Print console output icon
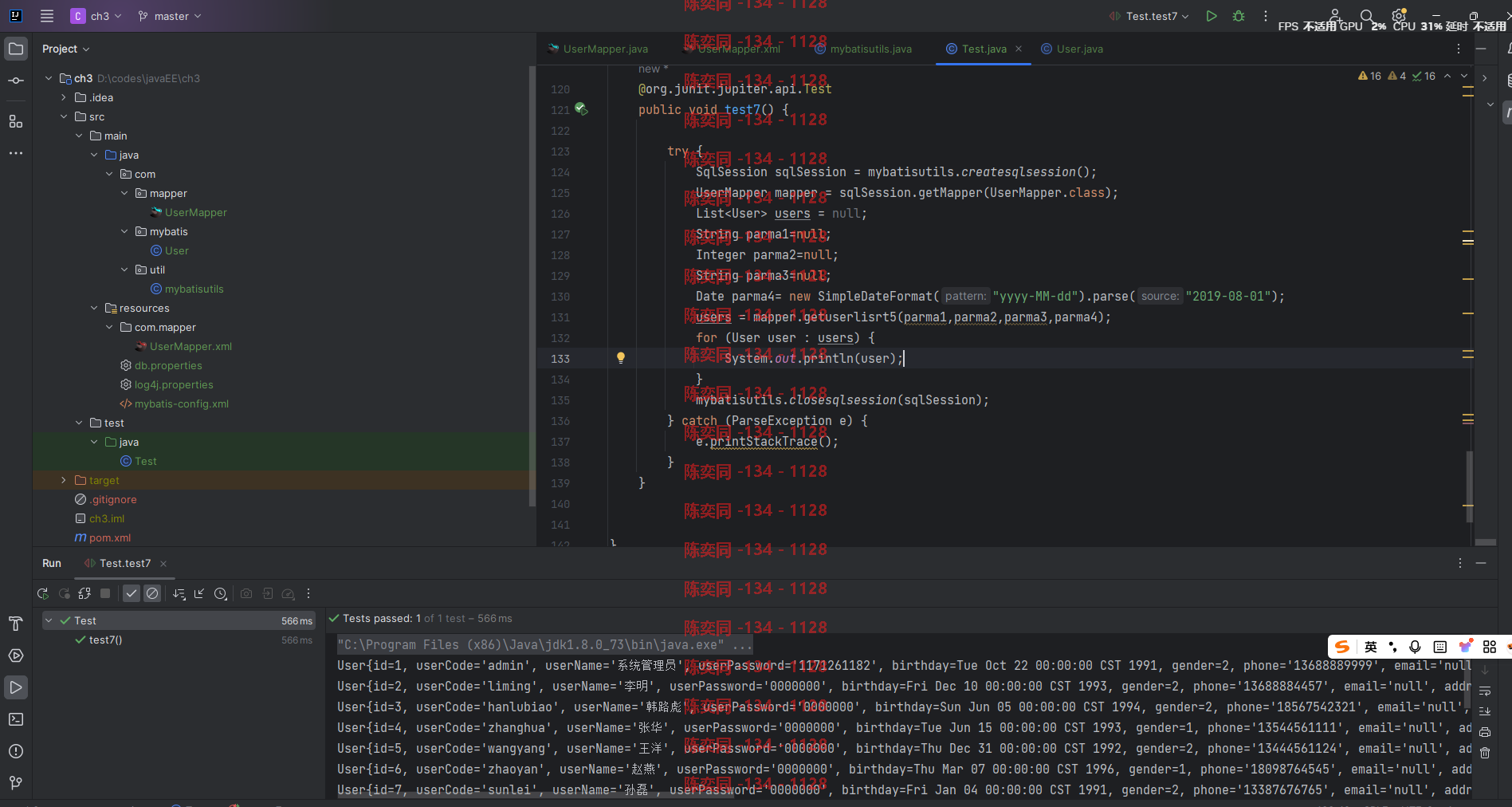Viewport: 1512px width, 807px height. point(1485,732)
